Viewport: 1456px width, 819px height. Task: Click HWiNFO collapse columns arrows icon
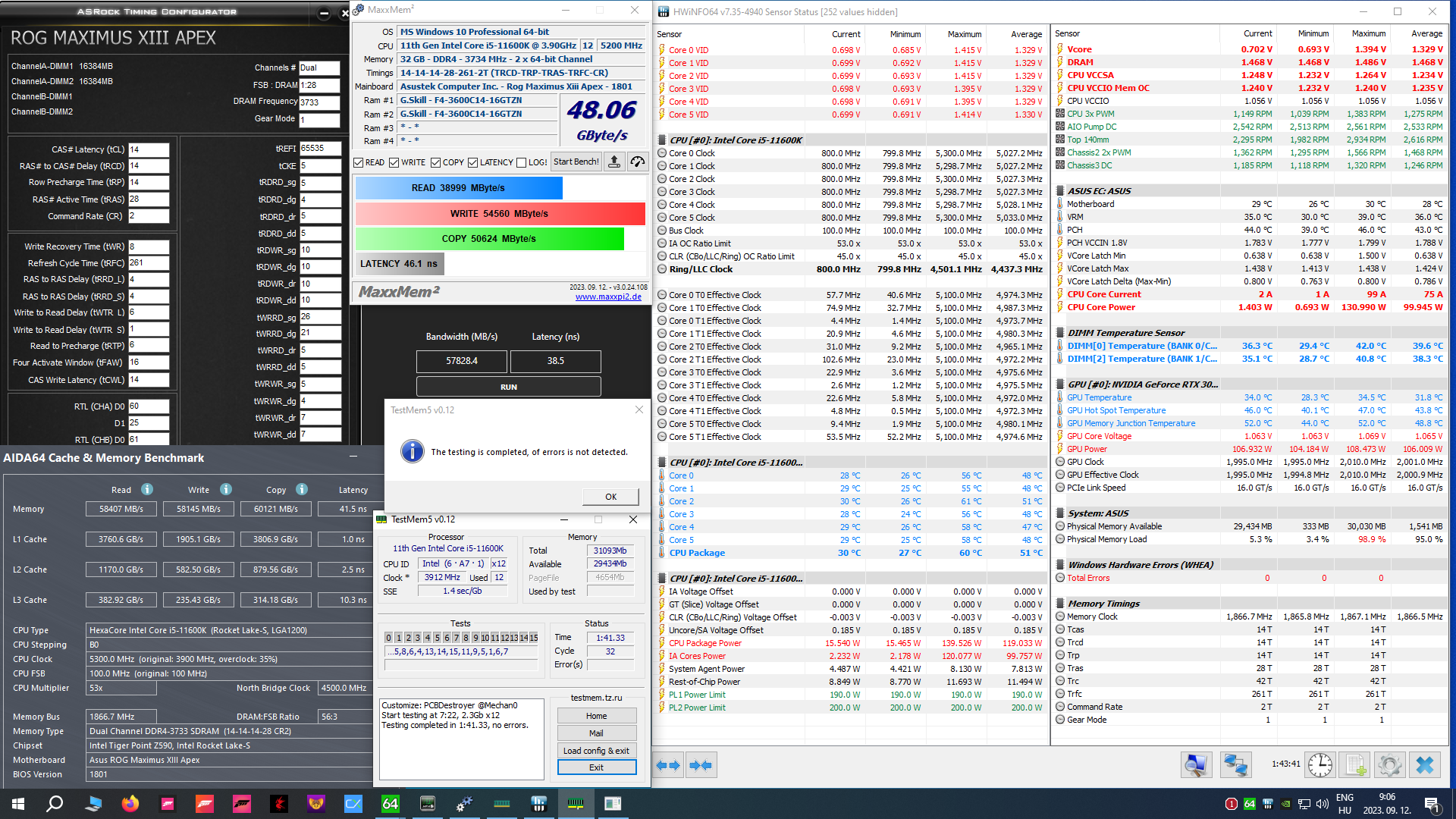pos(701,765)
